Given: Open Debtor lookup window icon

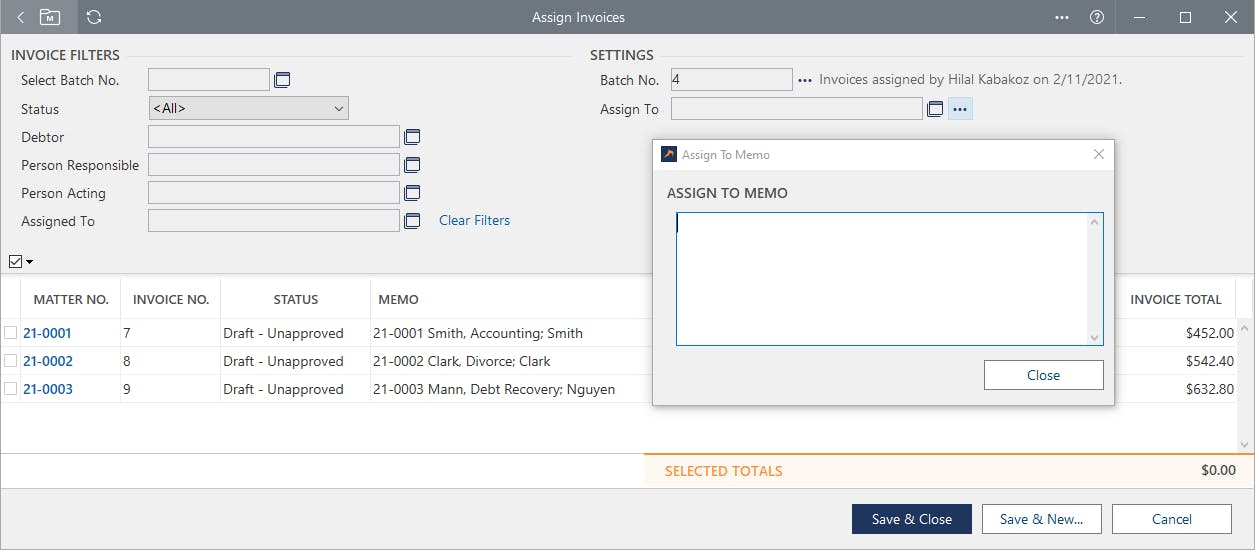Looking at the screenshot, I should tap(412, 137).
